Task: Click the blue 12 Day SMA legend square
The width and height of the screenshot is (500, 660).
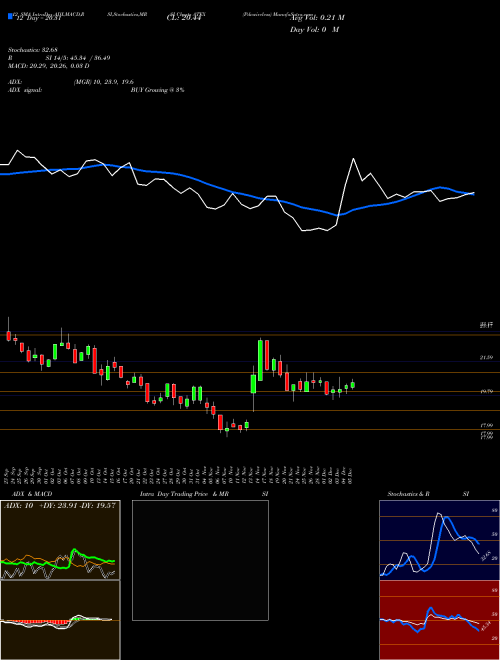Action: point(10,16)
